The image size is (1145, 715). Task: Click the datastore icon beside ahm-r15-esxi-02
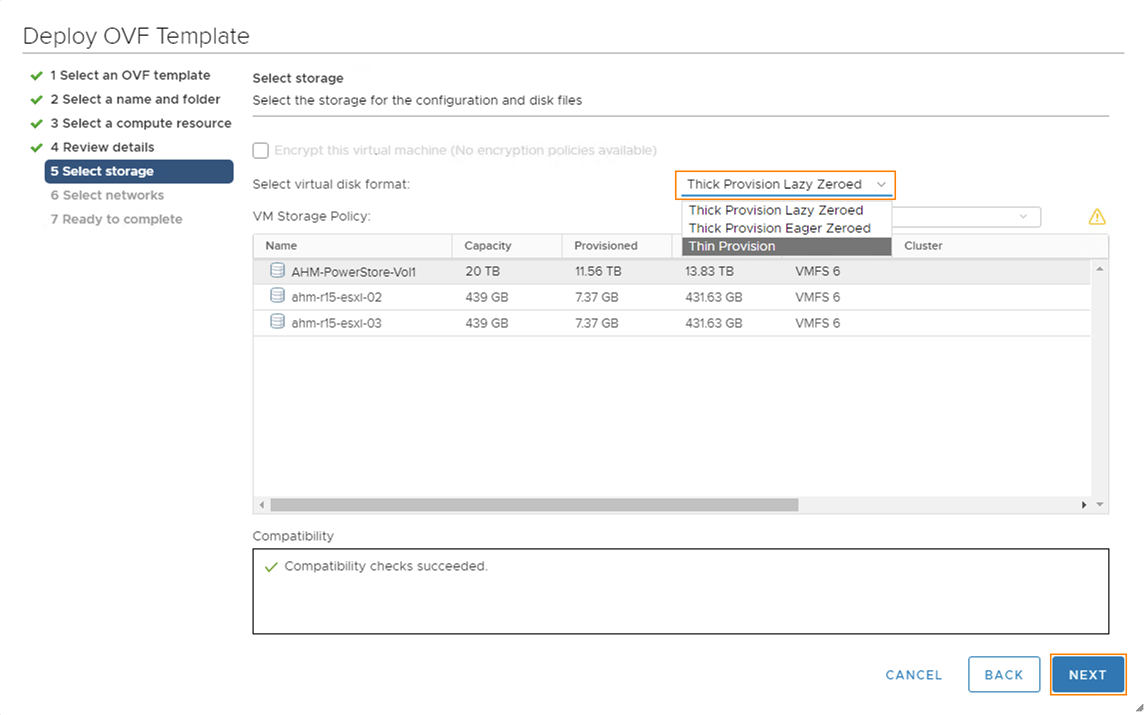click(277, 296)
